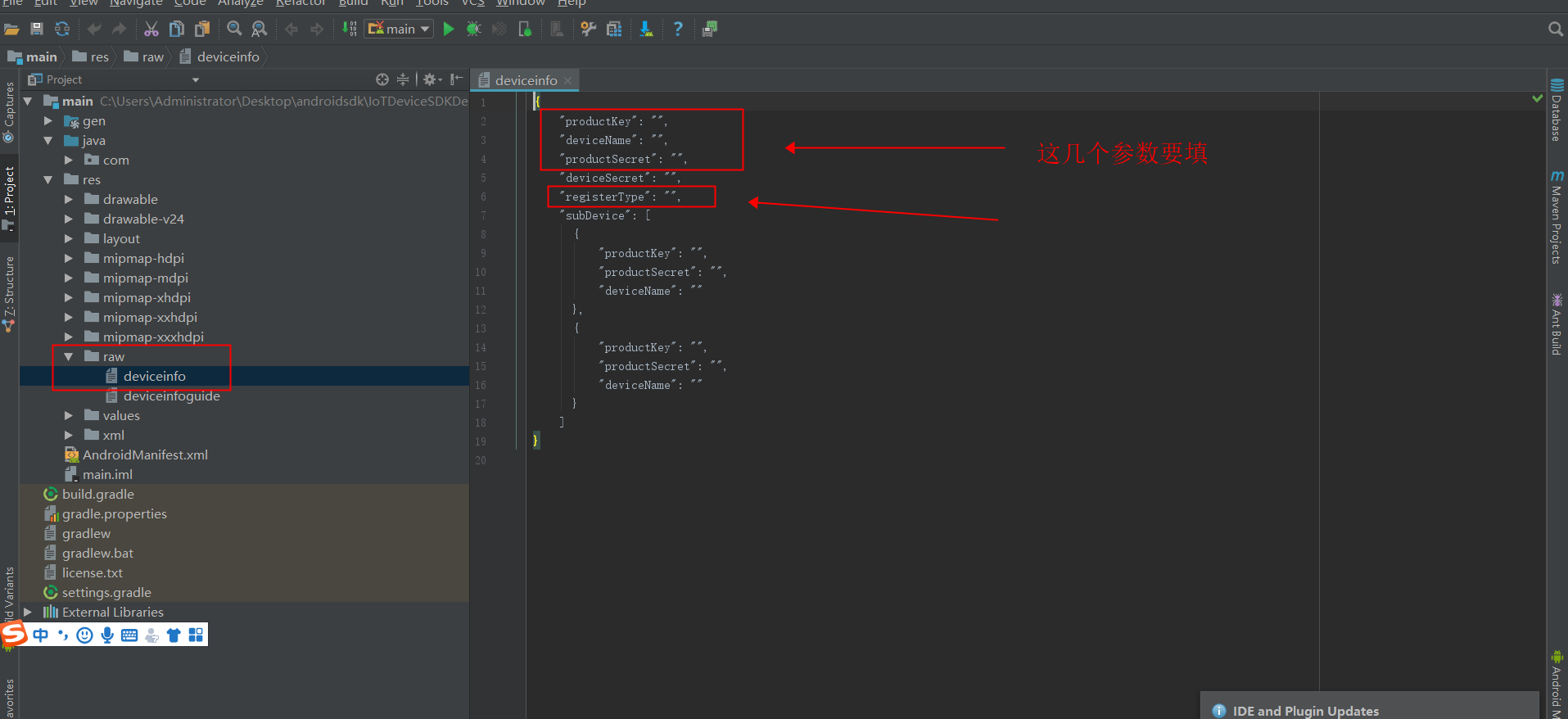Click Sogou IME microphone voice icon
The width and height of the screenshot is (1568, 719).
pyautogui.click(x=107, y=635)
